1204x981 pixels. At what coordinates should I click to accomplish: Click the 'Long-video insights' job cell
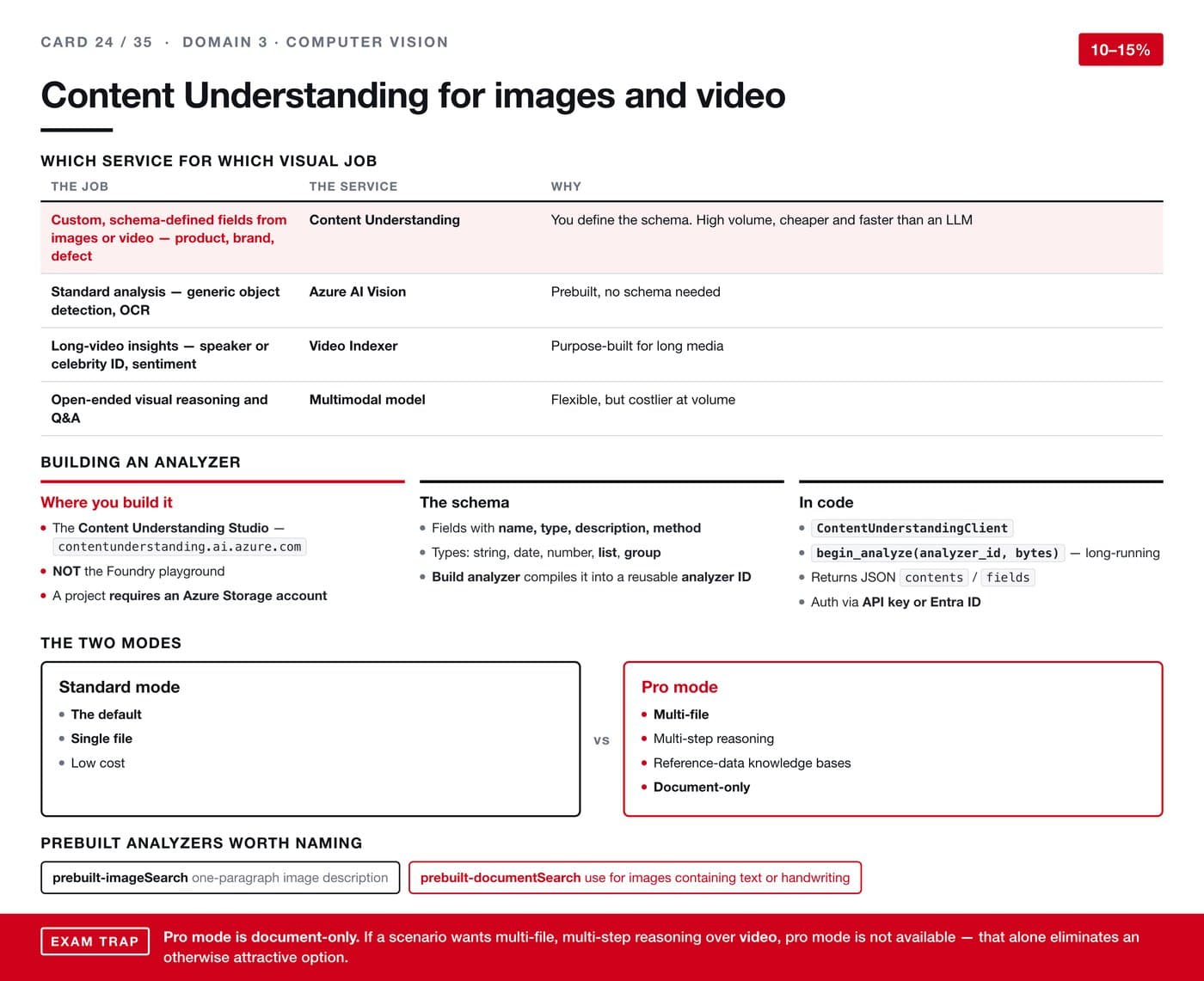click(160, 355)
